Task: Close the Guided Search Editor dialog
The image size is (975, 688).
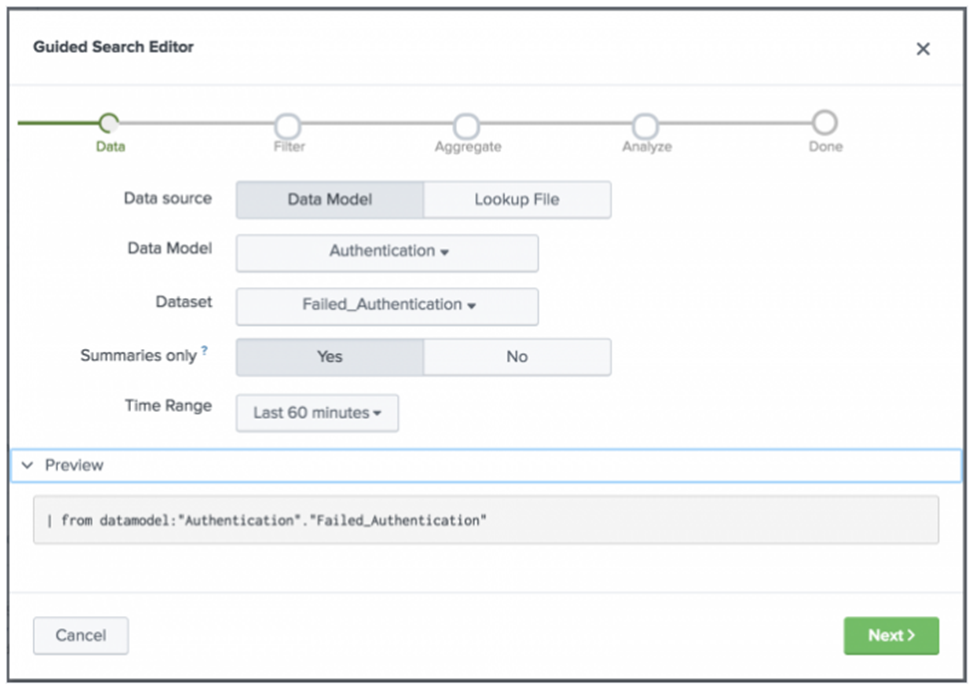Action: [x=922, y=49]
